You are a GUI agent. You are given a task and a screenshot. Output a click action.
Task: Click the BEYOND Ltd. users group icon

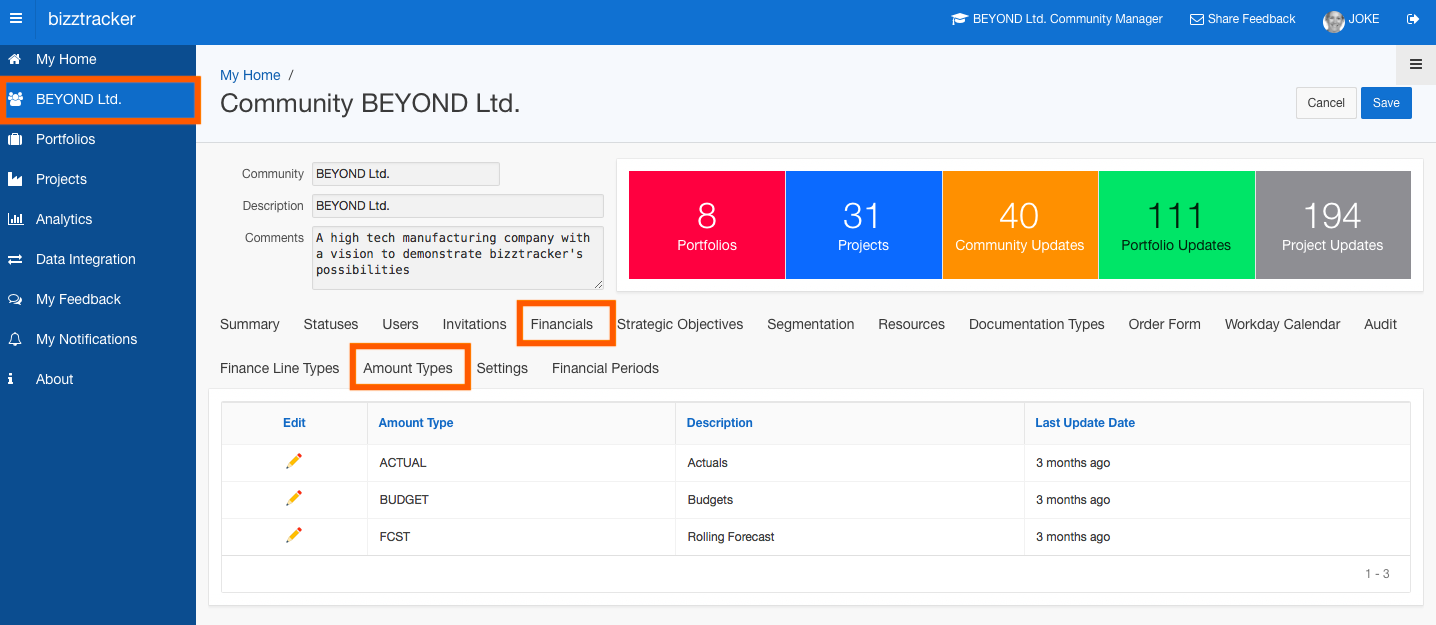[15, 99]
